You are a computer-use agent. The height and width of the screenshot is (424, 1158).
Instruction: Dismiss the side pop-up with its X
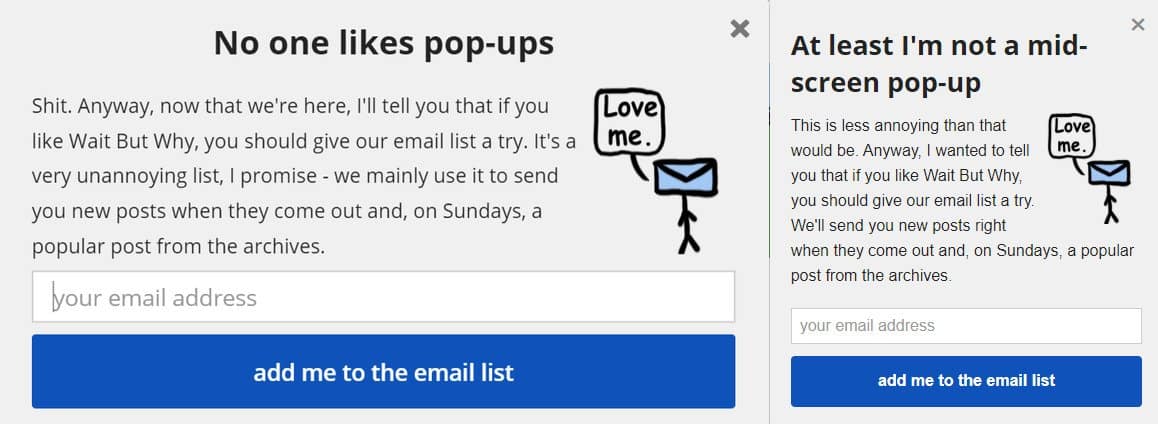click(x=1137, y=25)
